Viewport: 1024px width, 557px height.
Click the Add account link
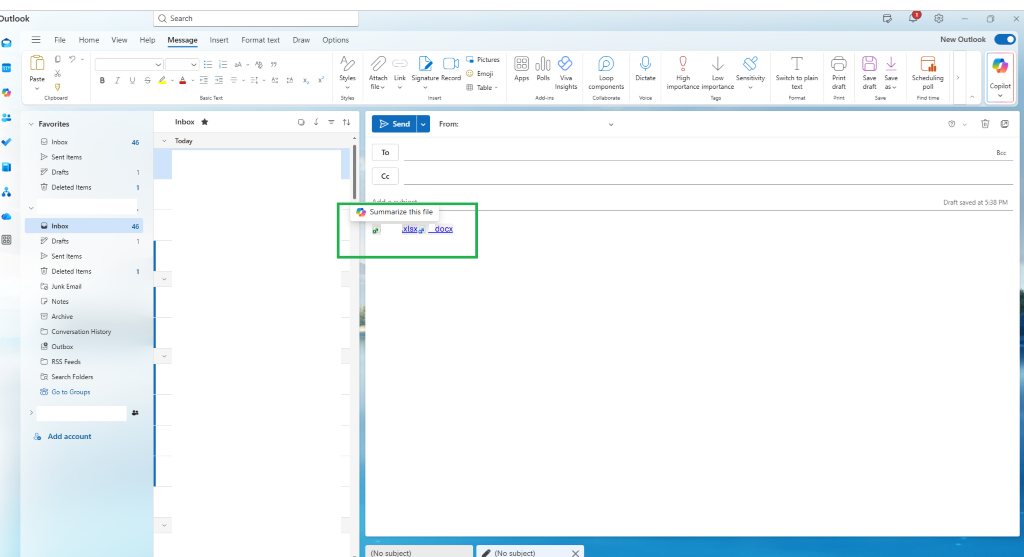click(69, 436)
